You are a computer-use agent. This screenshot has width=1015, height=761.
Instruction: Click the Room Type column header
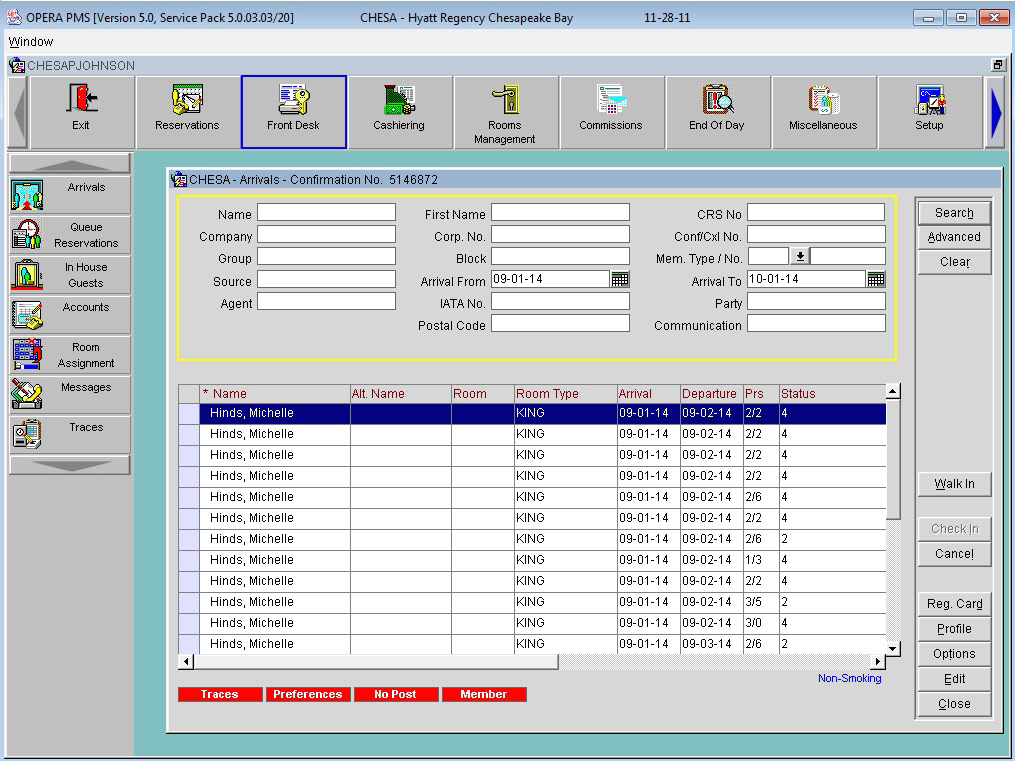pos(565,393)
